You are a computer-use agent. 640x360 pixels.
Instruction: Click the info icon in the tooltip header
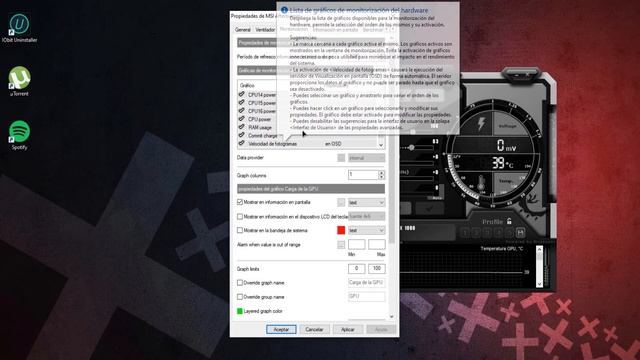284,10
